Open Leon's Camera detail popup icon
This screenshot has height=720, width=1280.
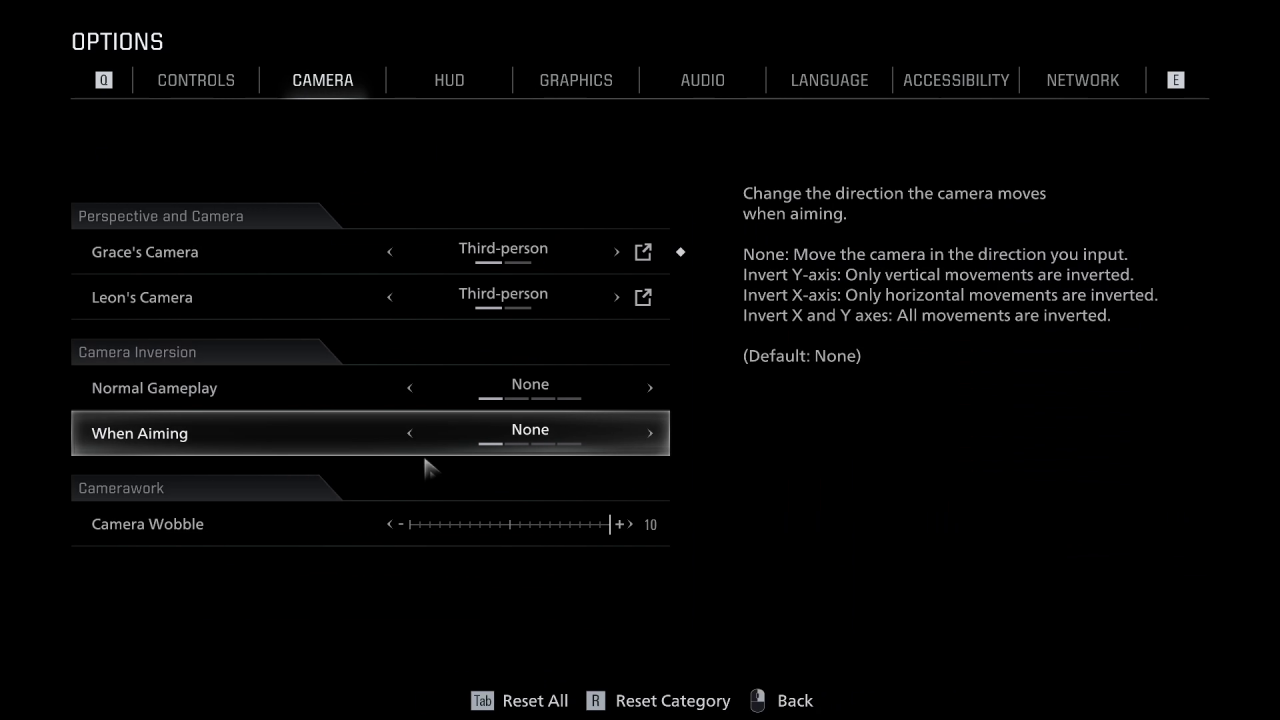pos(643,297)
